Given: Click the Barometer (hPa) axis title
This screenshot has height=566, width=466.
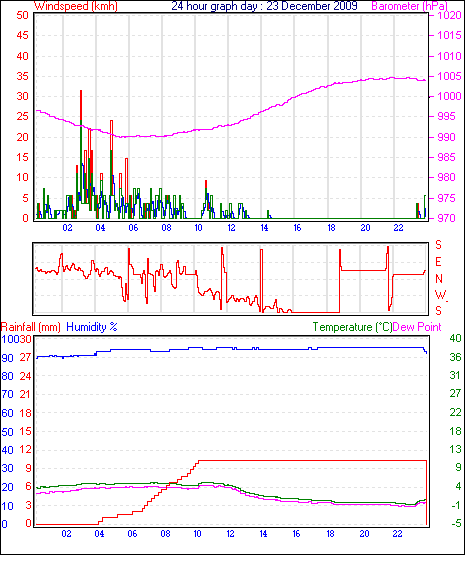Looking at the screenshot, I should click(409, 6).
